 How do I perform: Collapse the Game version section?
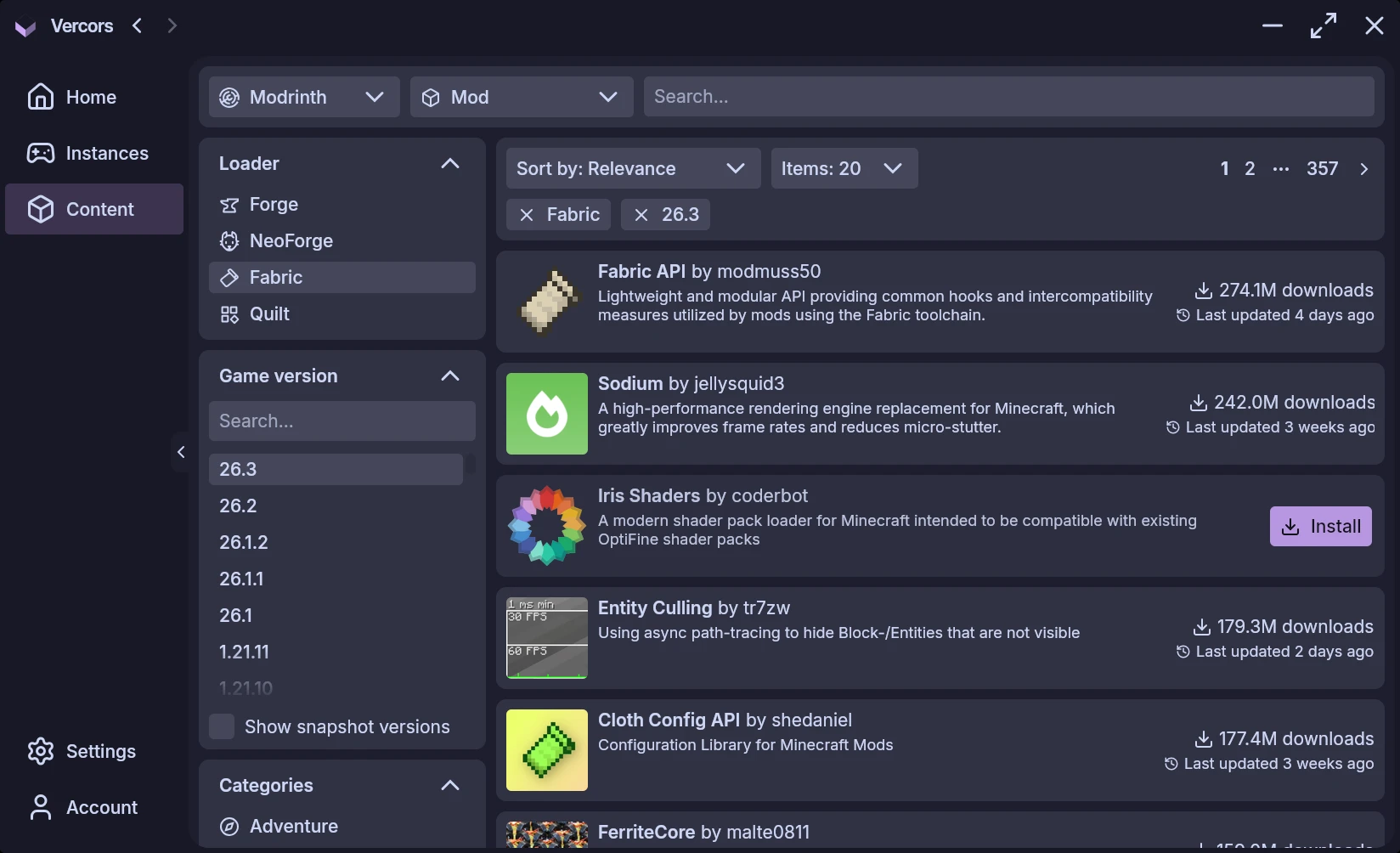pos(450,376)
